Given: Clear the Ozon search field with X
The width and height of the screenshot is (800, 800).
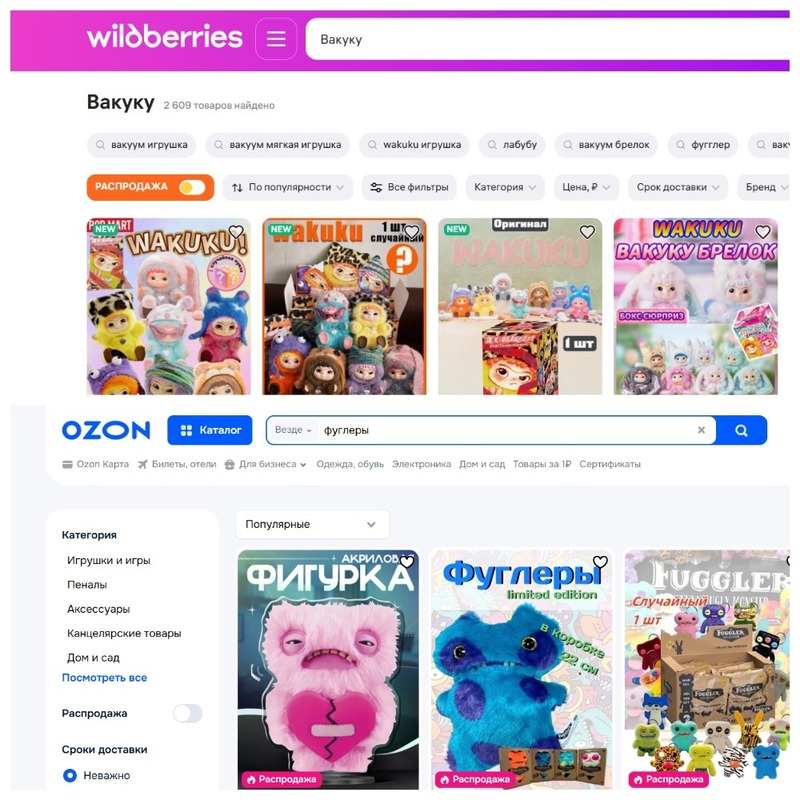Looking at the screenshot, I should (x=702, y=430).
